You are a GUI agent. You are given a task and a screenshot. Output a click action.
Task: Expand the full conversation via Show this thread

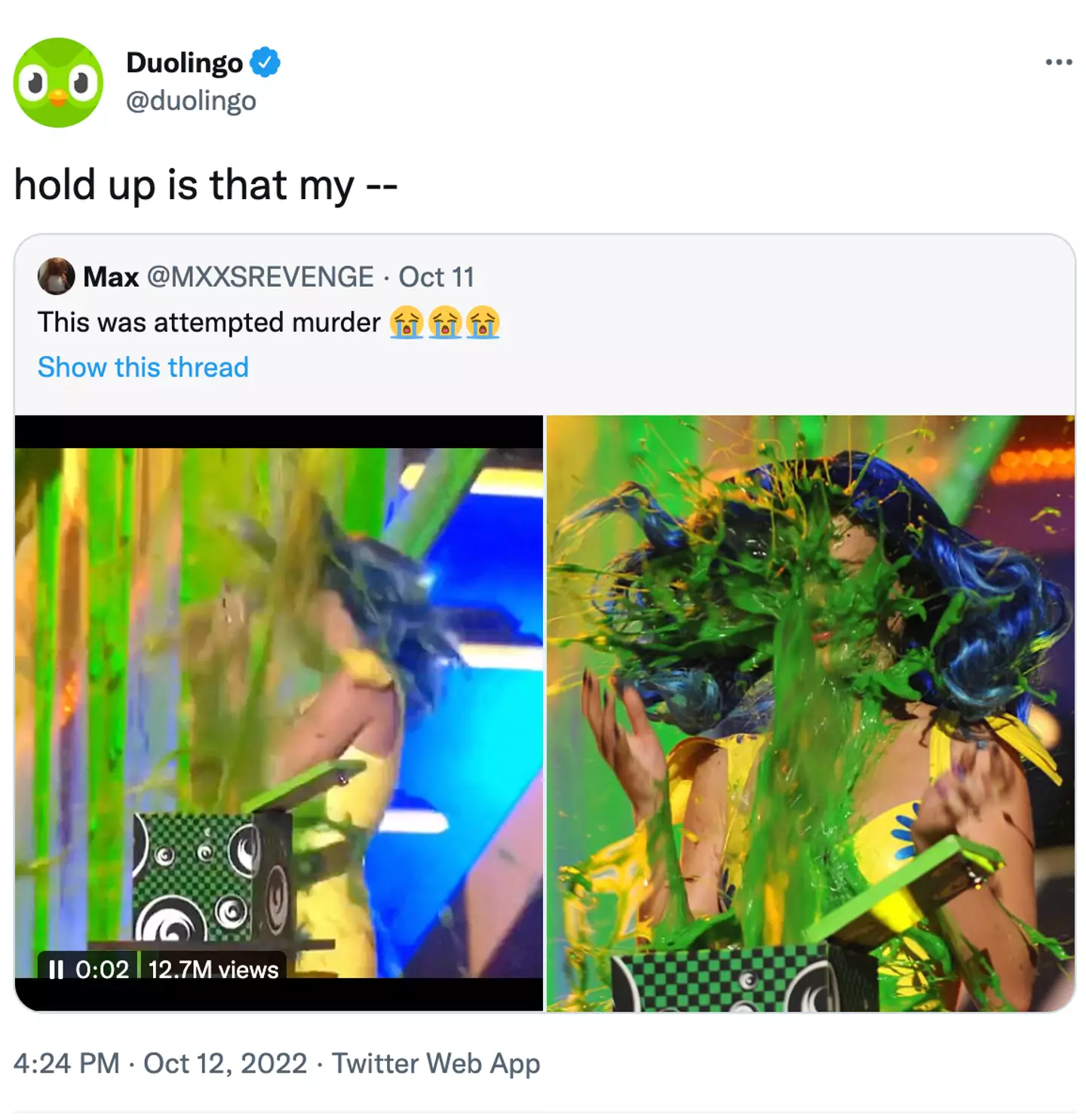(x=143, y=367)
